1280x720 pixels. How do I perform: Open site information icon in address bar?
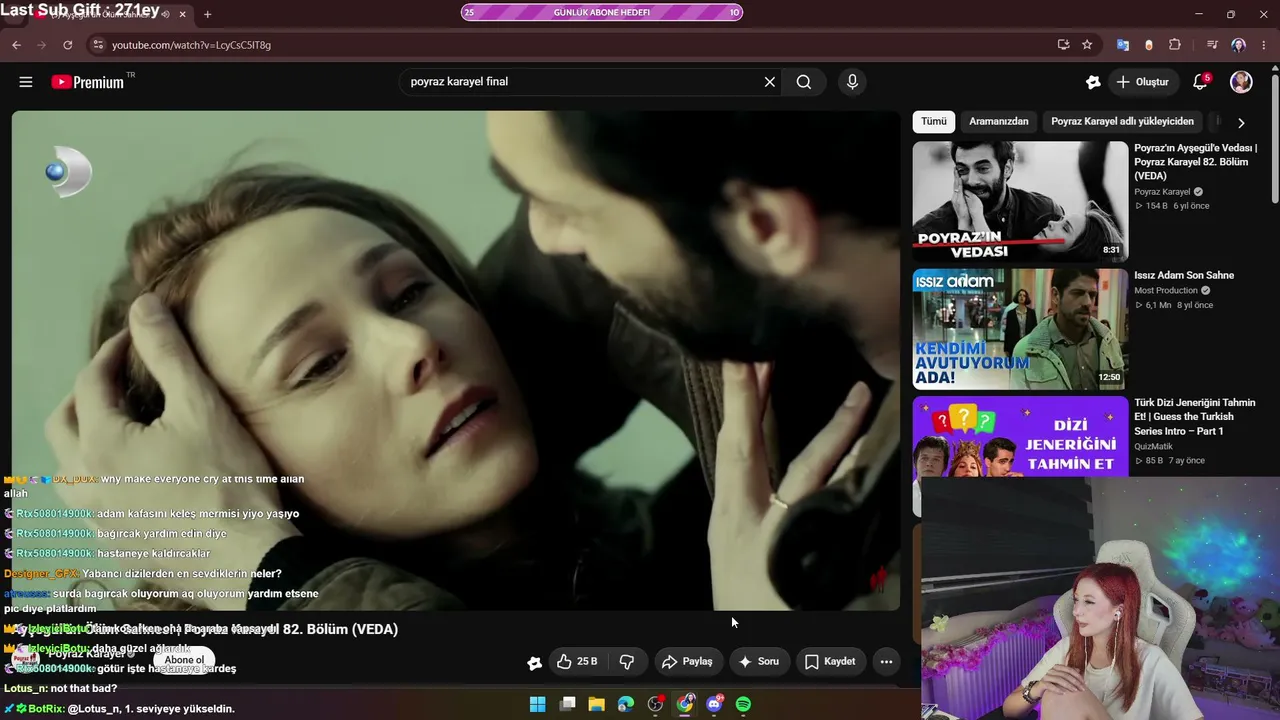97,45
